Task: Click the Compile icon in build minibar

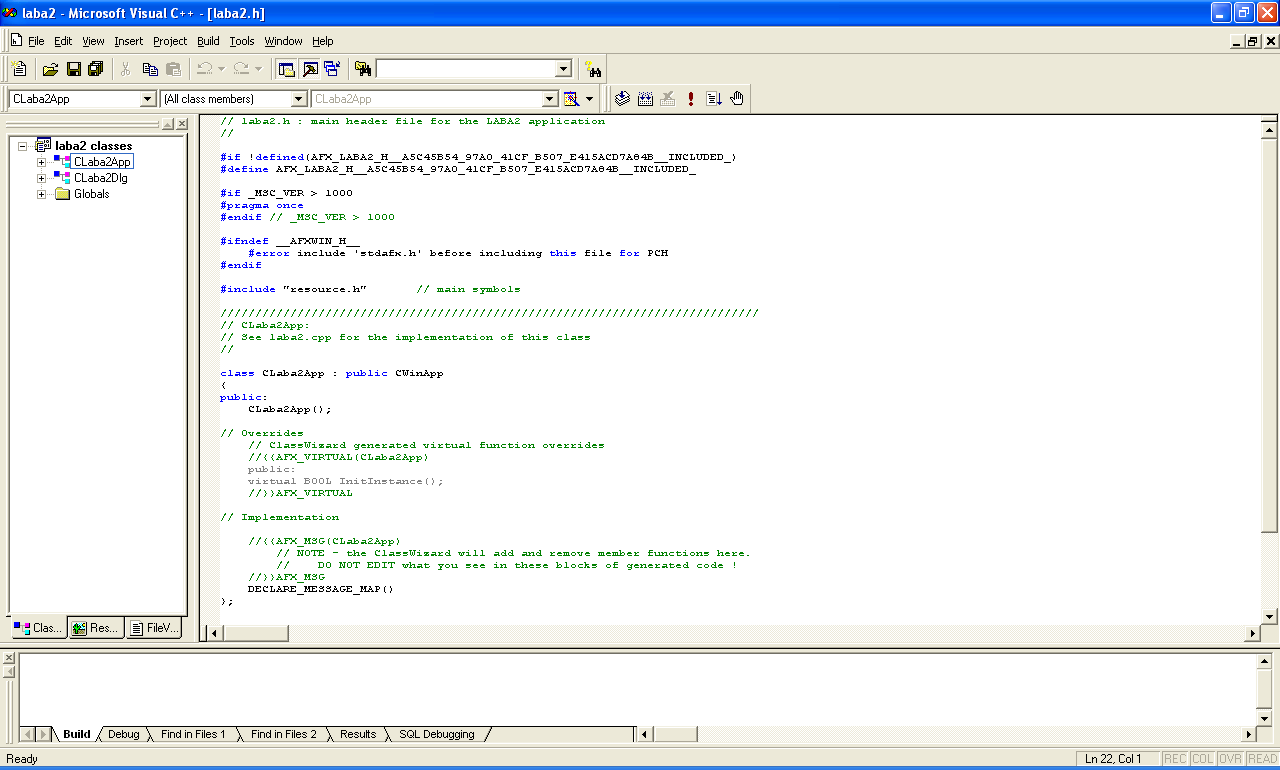Action: (622, 98)
